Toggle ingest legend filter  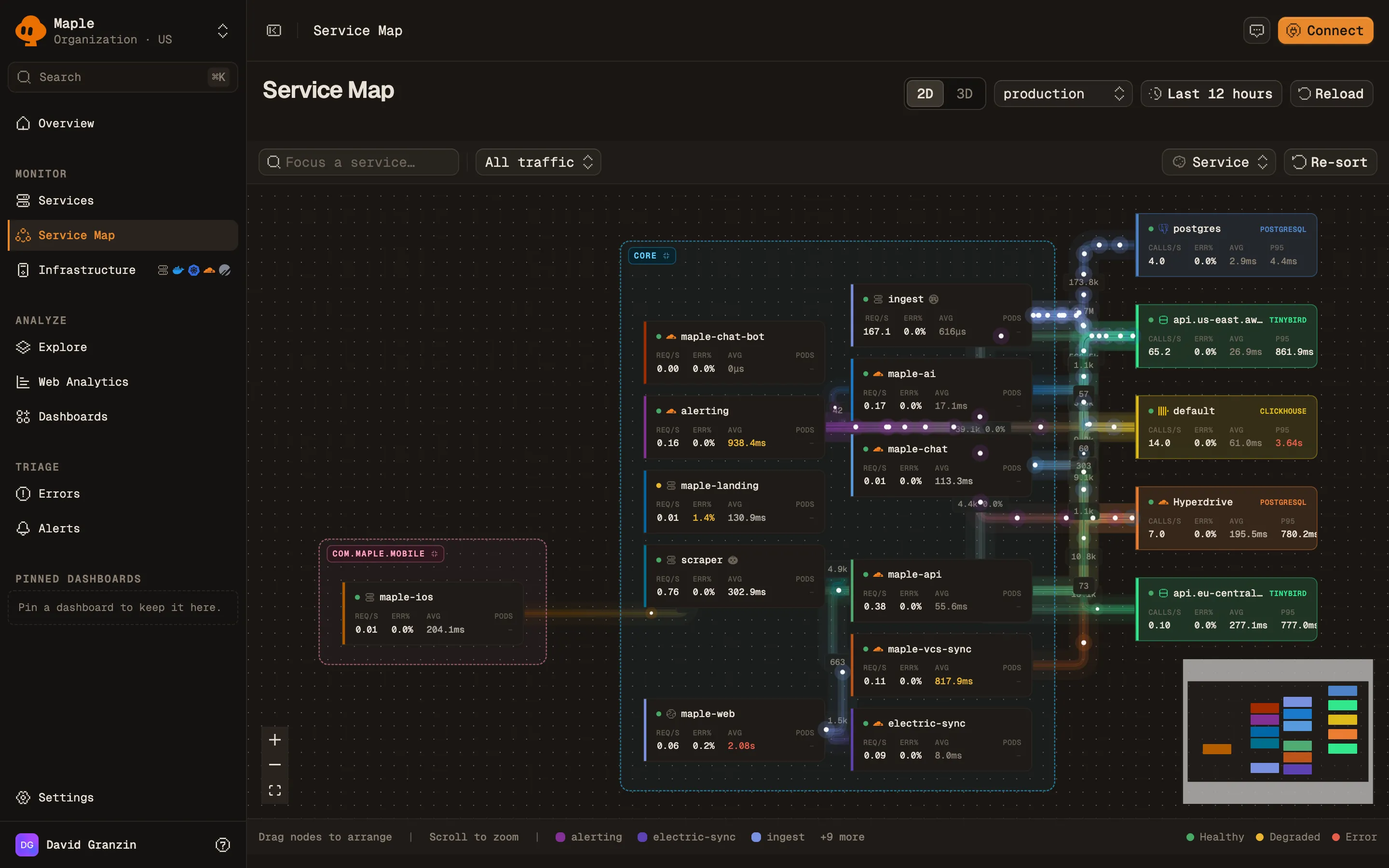[778, 837]
